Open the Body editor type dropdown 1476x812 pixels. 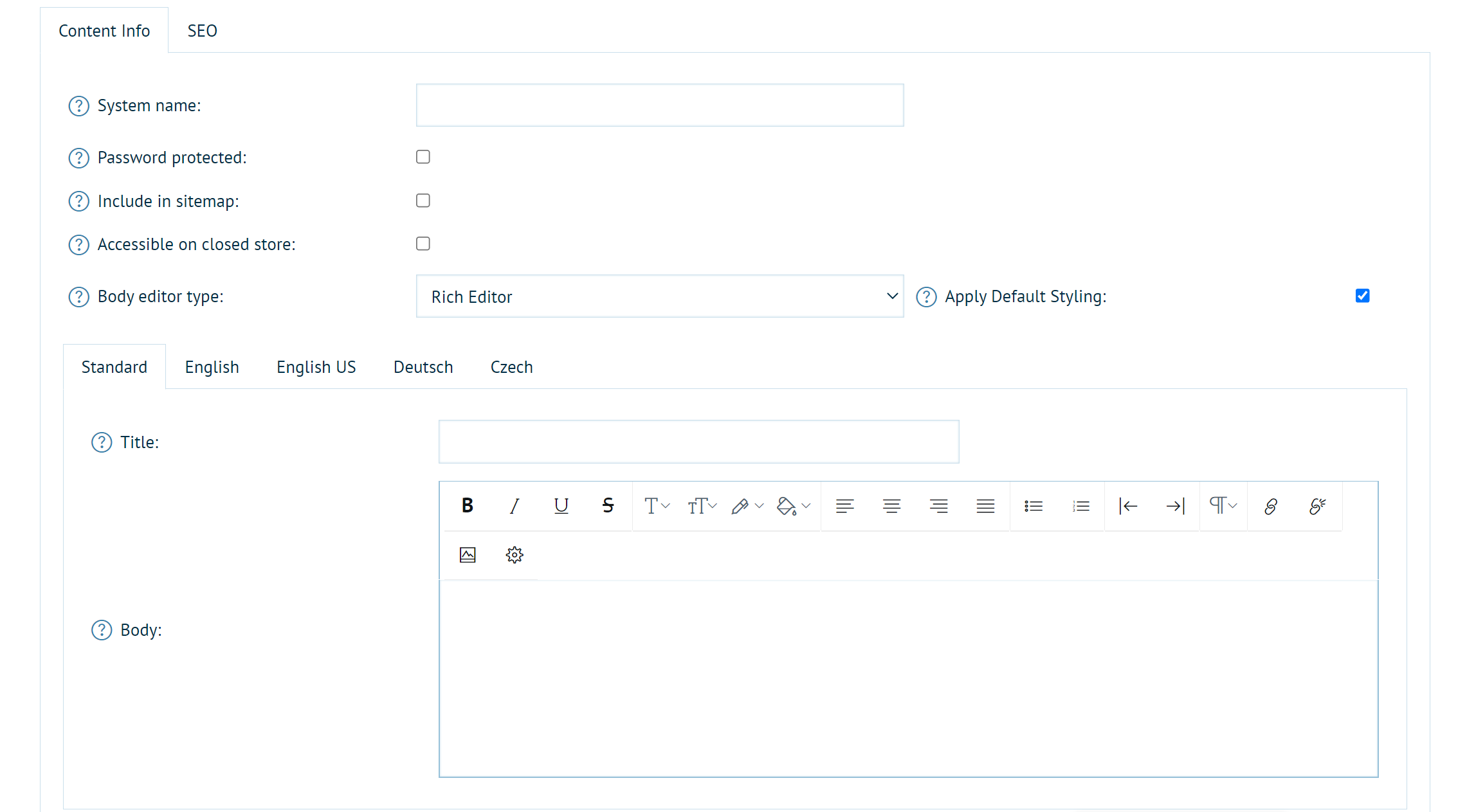(659, 296)
